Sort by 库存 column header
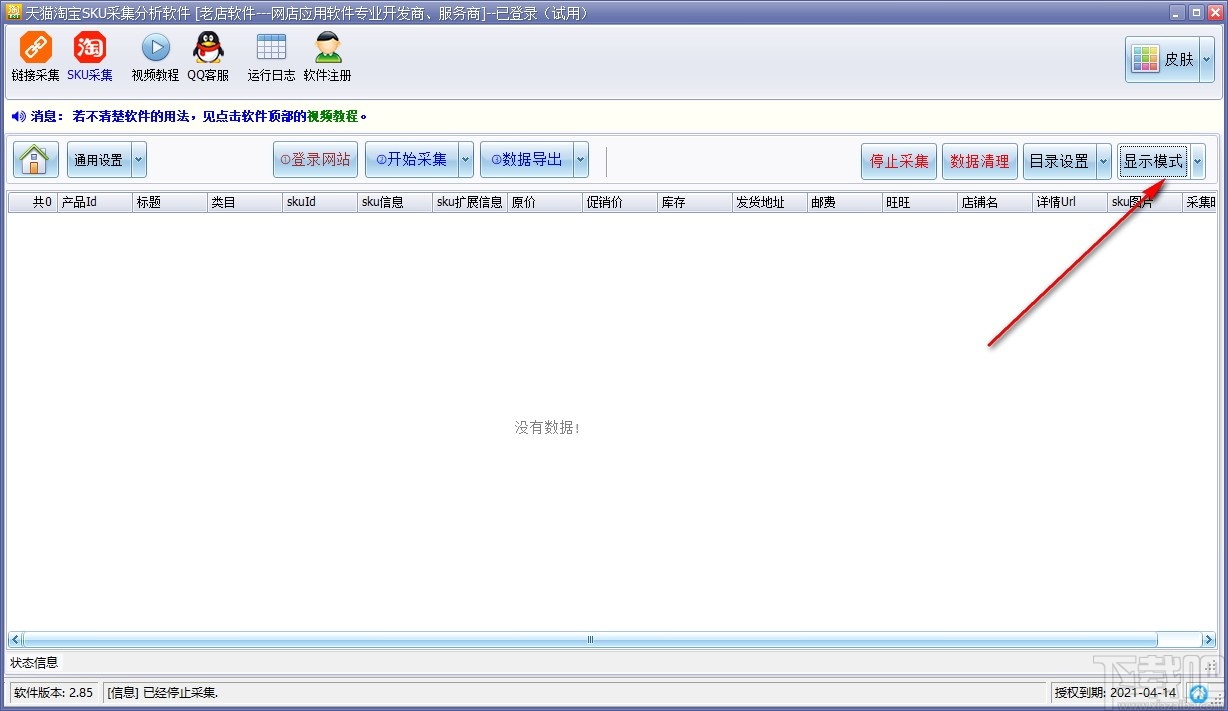1228x711 pixels. [x=695, y=202]
